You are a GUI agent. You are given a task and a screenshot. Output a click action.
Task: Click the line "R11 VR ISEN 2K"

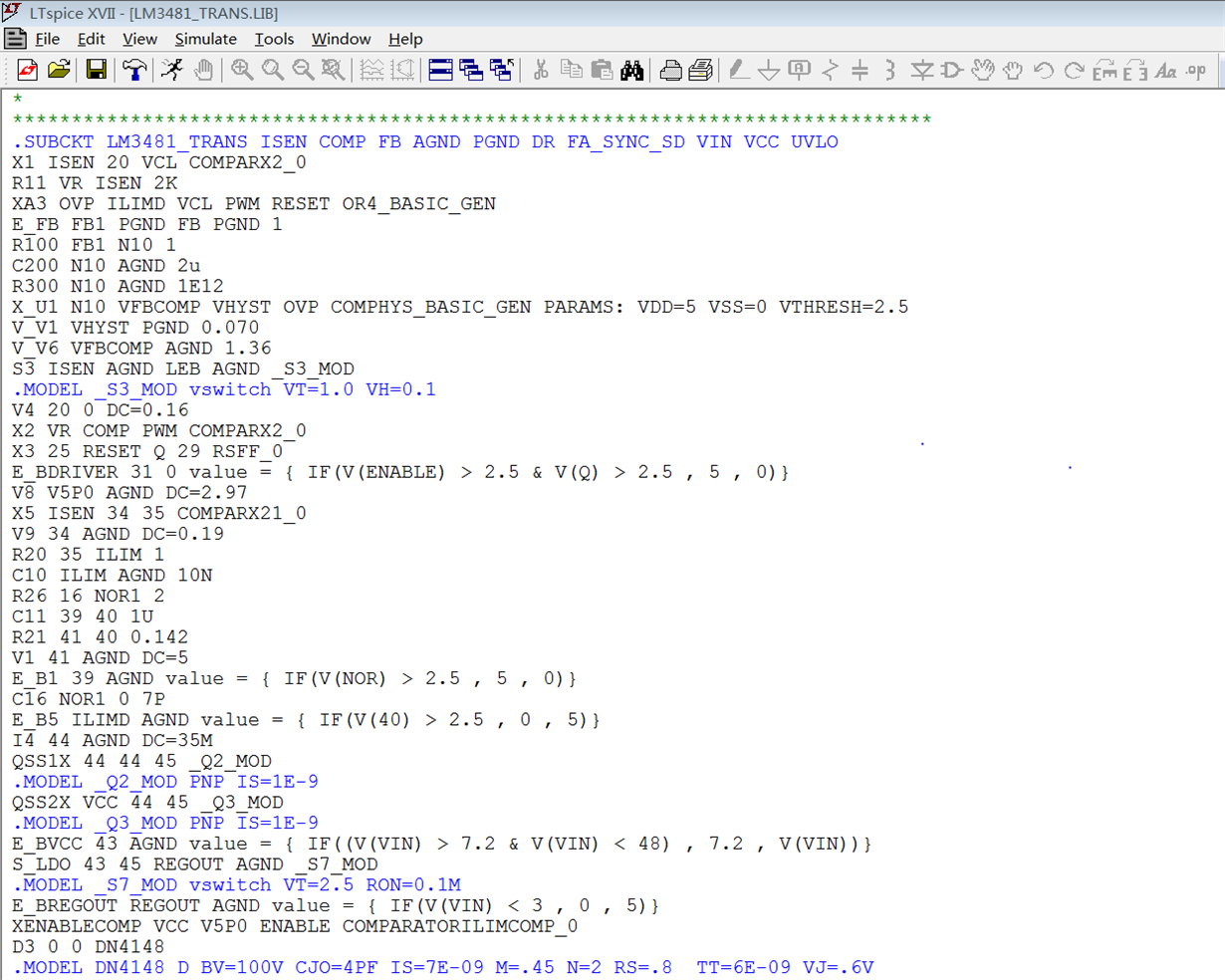click(x=95, y=183)
